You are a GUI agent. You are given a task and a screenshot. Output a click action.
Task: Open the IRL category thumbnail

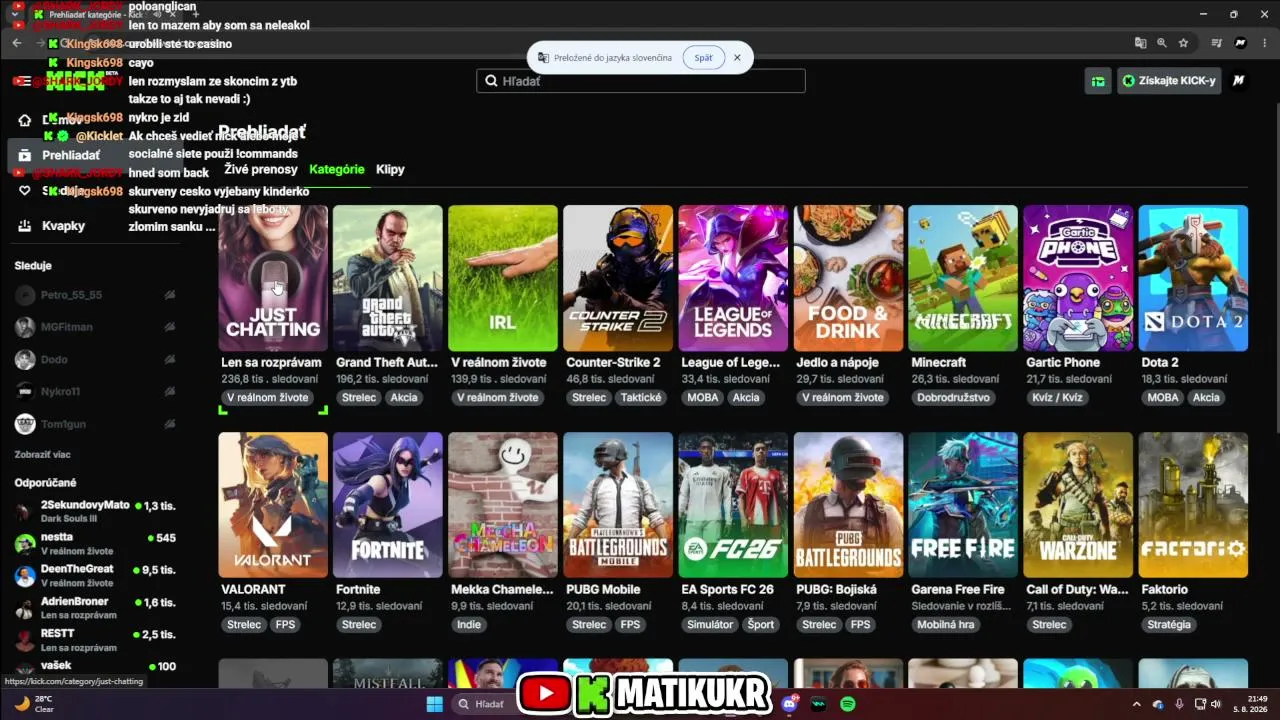click(503, 278)
